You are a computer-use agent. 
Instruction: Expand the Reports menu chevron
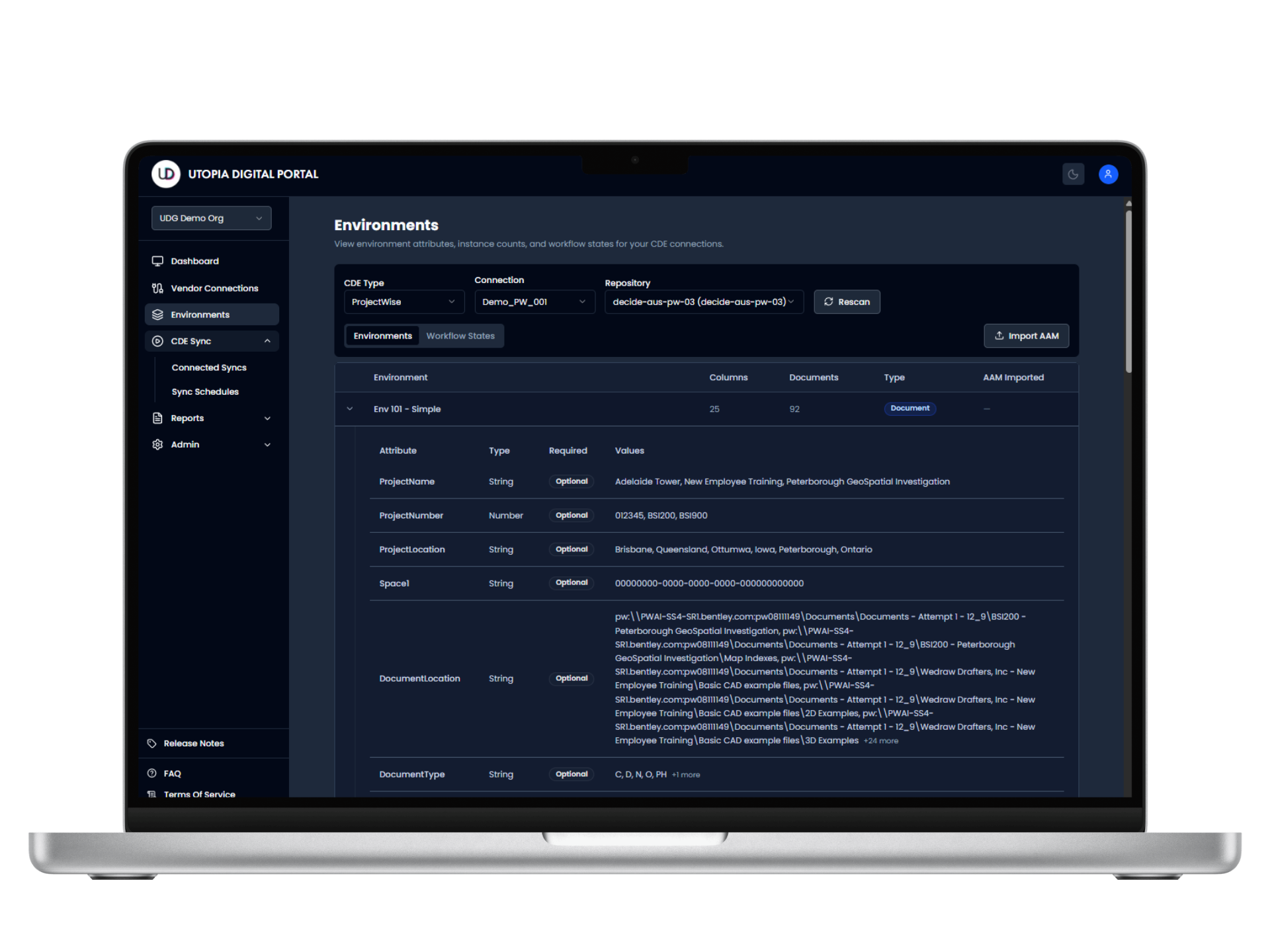[x=267, y=418]
